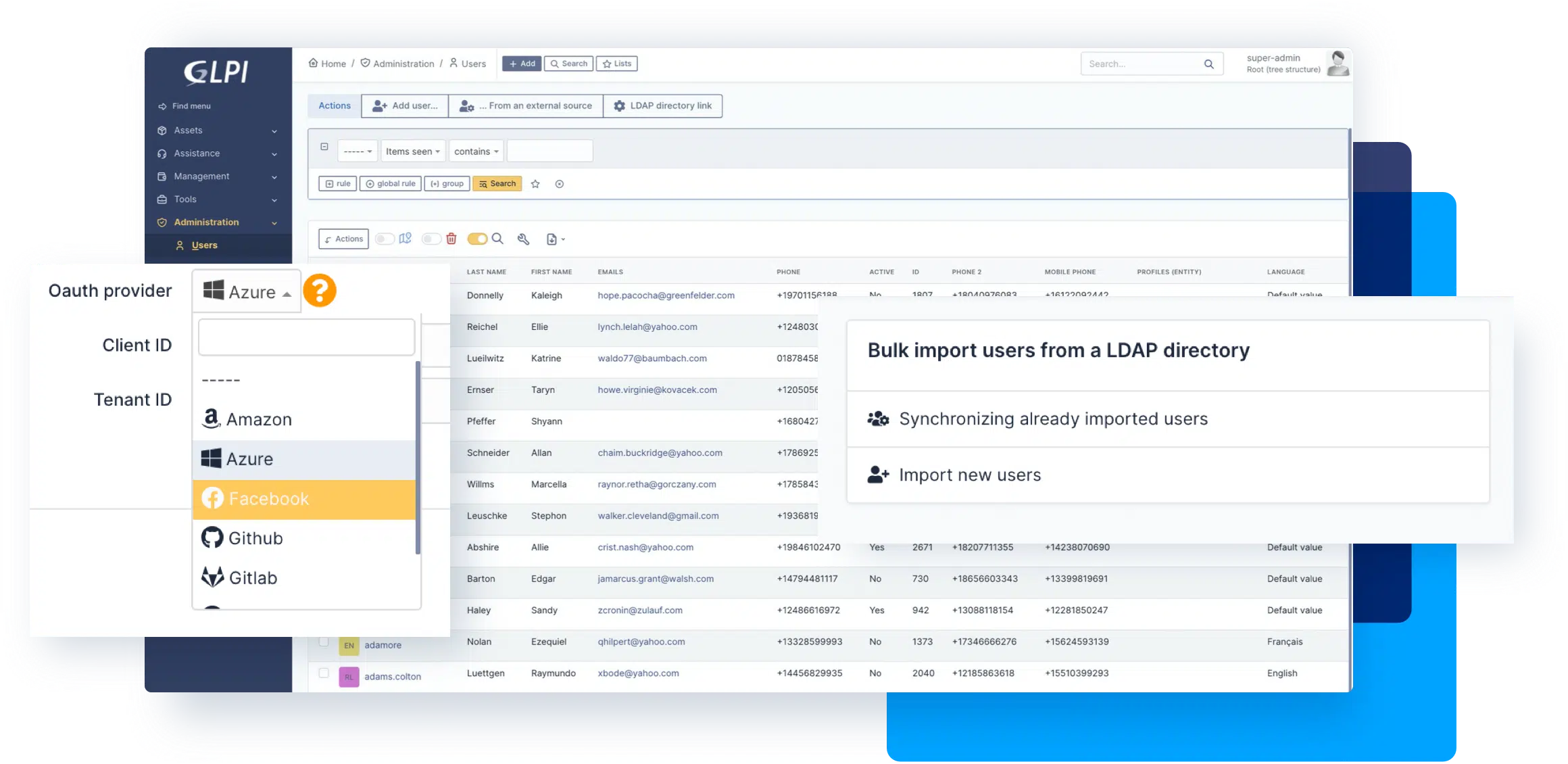Click the orange question mark help icon
This screenshot has width=1568, height=764.
[319, 291]
